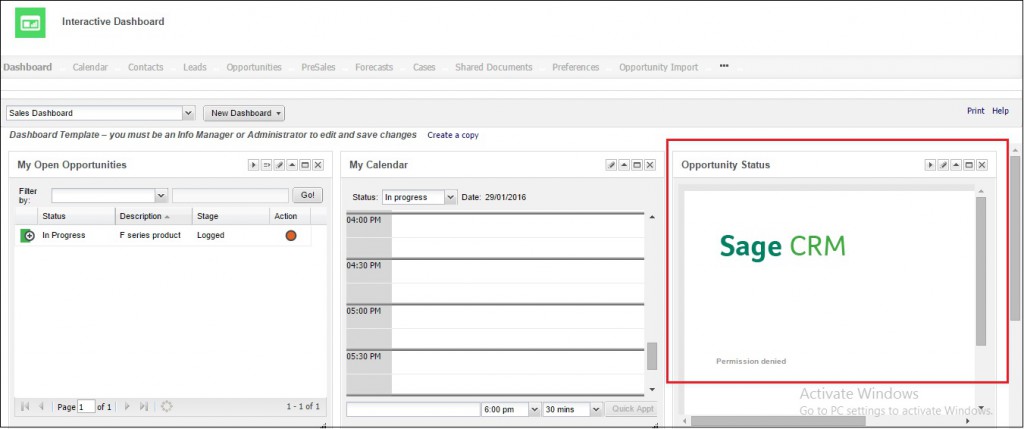
Task: Click the refresh icon in opportunities pager
Action: 167,406
